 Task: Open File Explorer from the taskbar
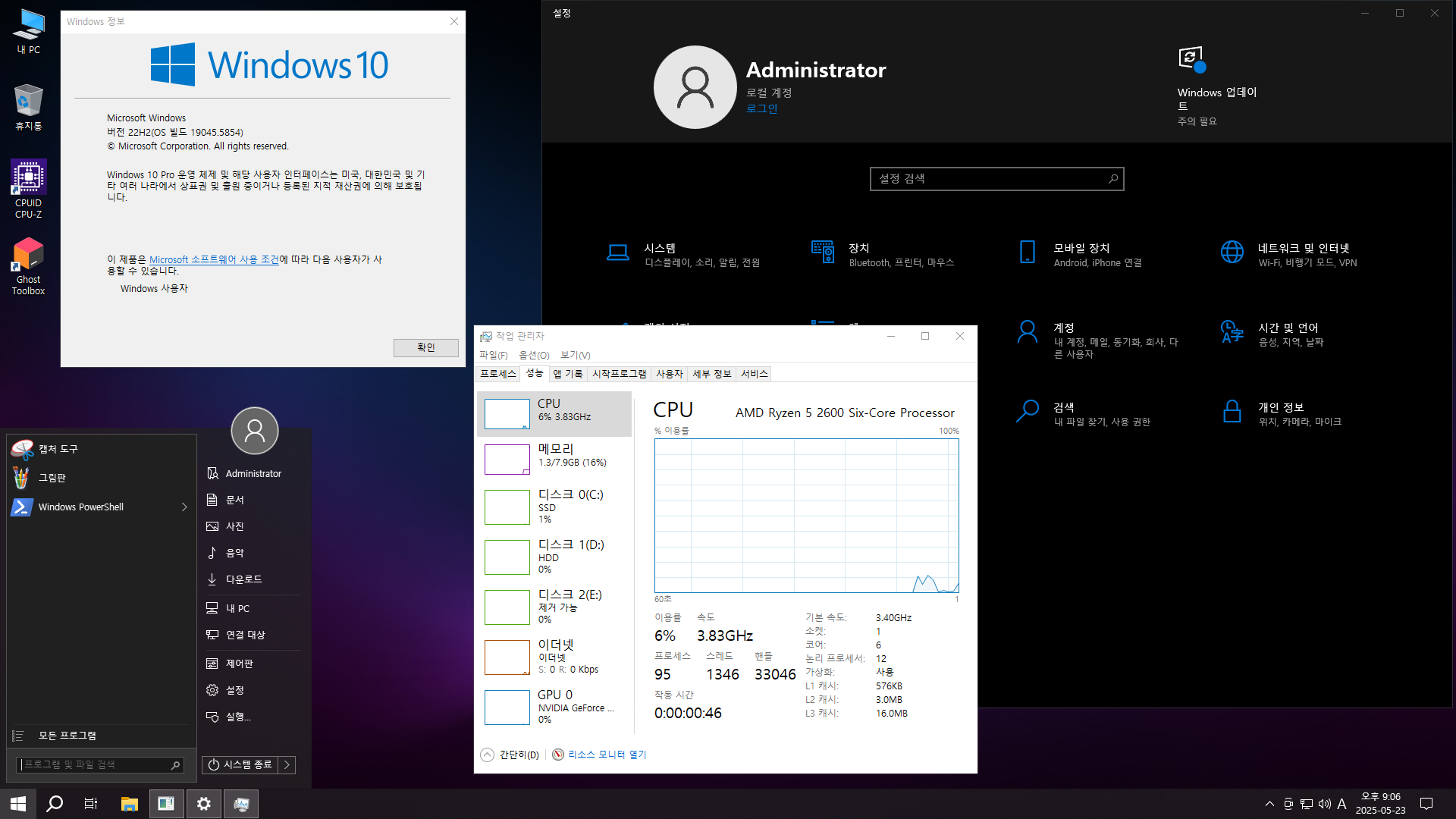(x=130, y=804)
